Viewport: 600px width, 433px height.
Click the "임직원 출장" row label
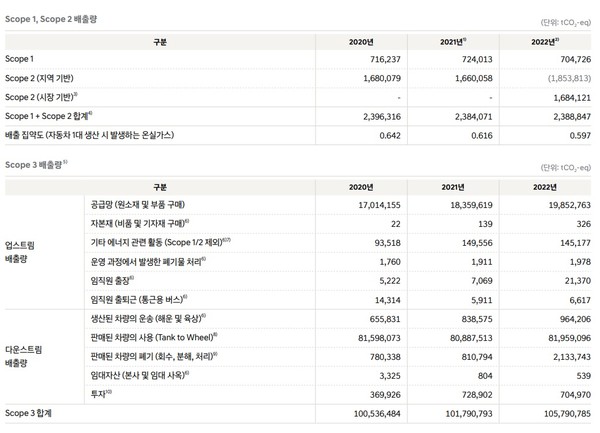click(x=112, y=281)
